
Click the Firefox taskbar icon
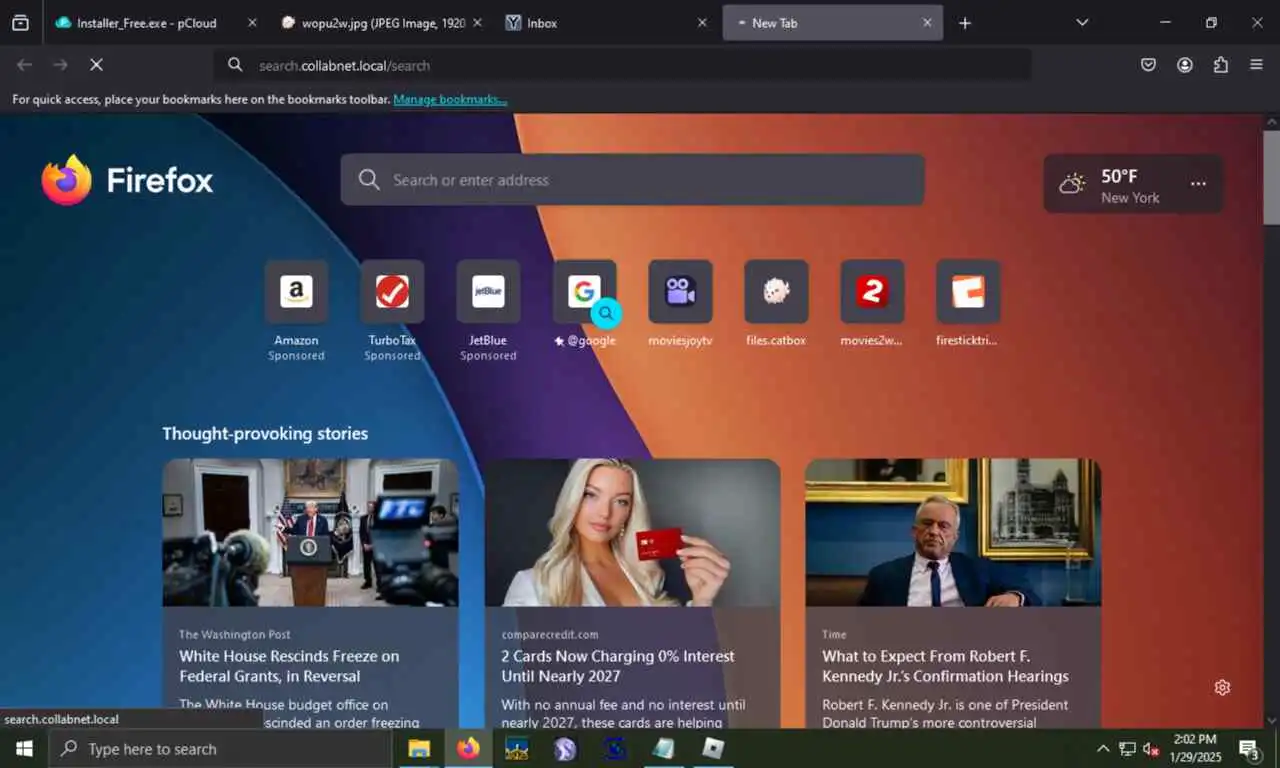click(468, 749)
